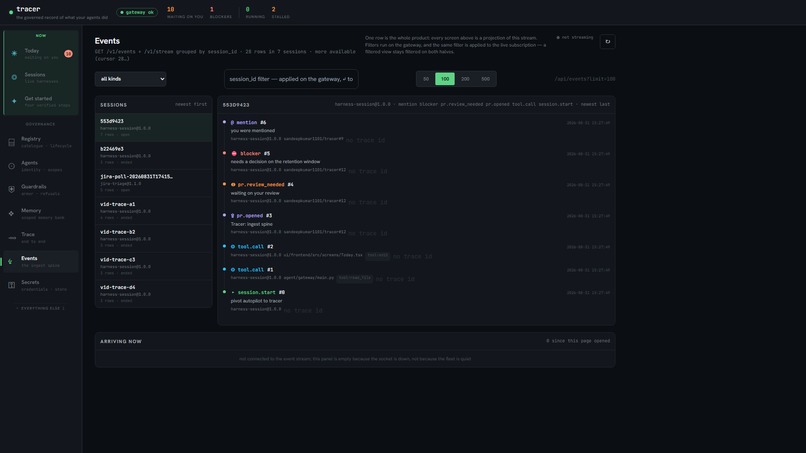Click the Events sidebar icon
The image size is (806, 453).
click(x=10, y=261)
